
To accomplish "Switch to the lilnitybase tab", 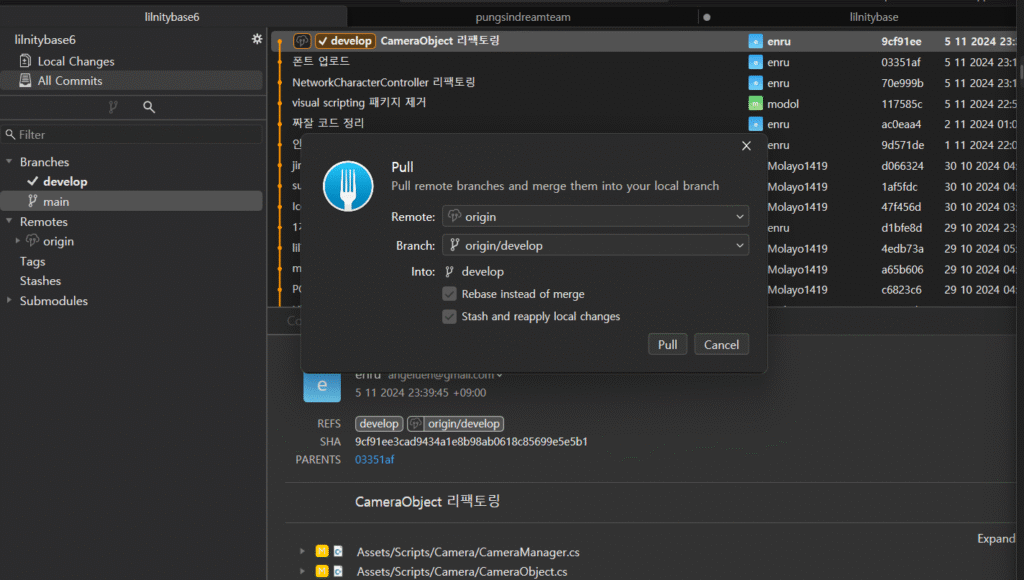I will (x=873, y=17).
